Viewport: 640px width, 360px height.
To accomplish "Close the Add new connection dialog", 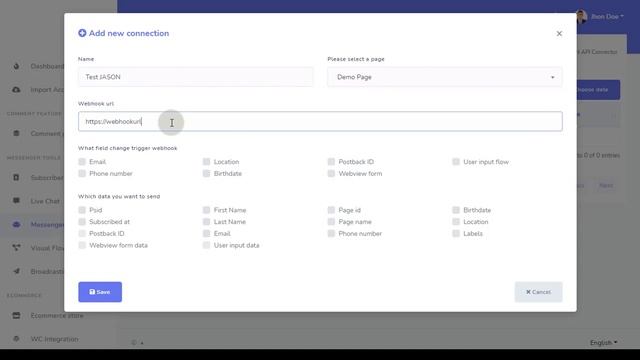I will 559,33.
